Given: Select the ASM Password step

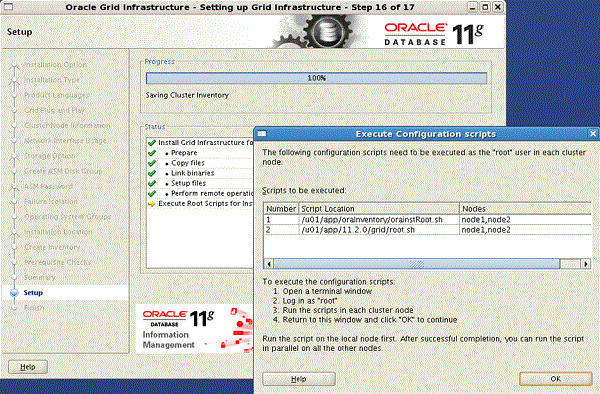Looking at the screenshot, I should click(48, 186).
